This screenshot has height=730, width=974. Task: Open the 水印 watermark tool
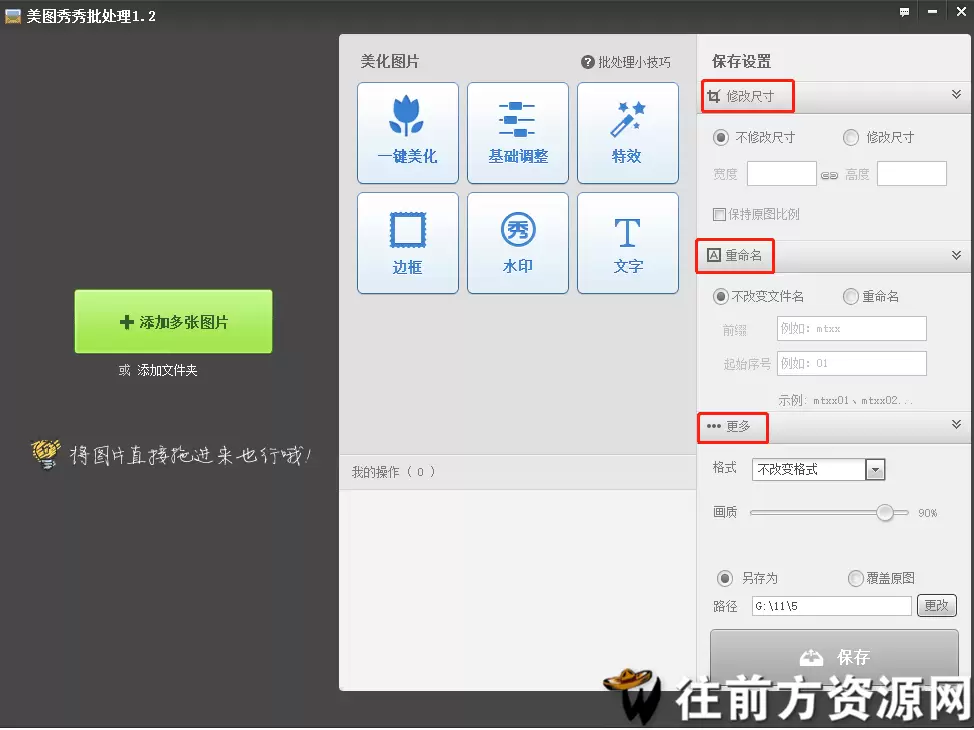pyautogui.click(x=517, y=243)
